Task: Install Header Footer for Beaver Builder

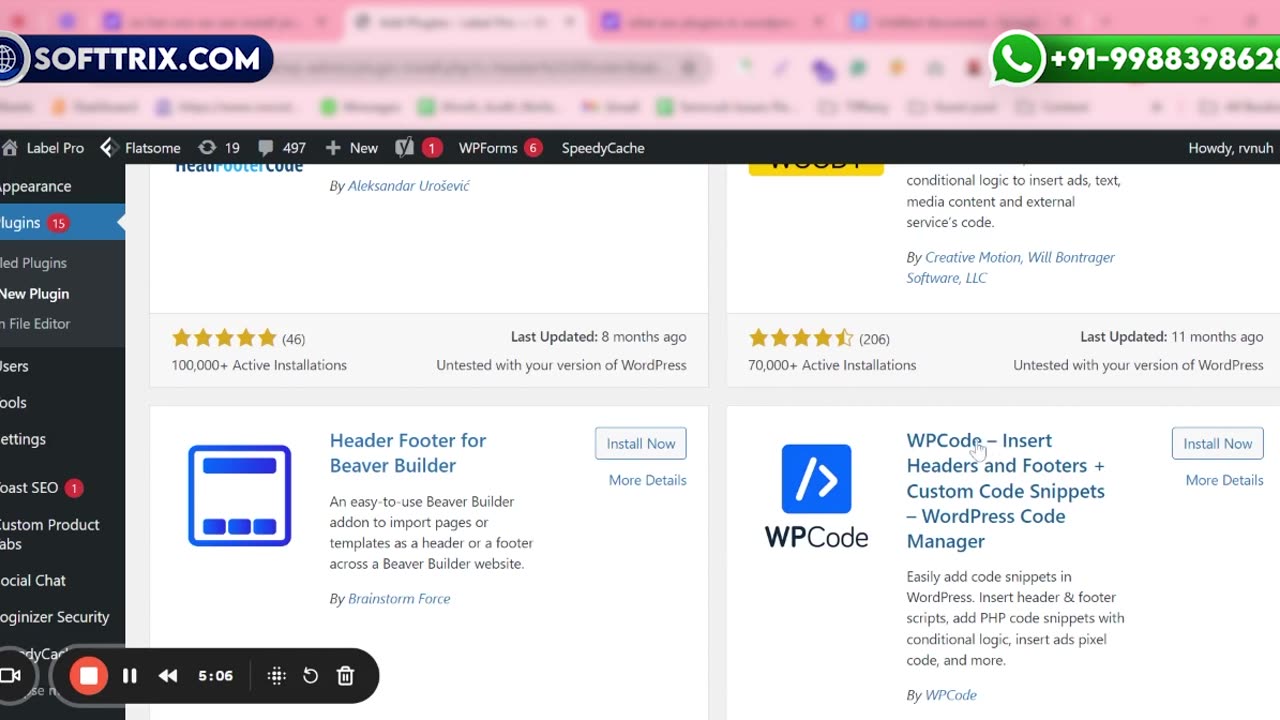Action: pos(640,444)
